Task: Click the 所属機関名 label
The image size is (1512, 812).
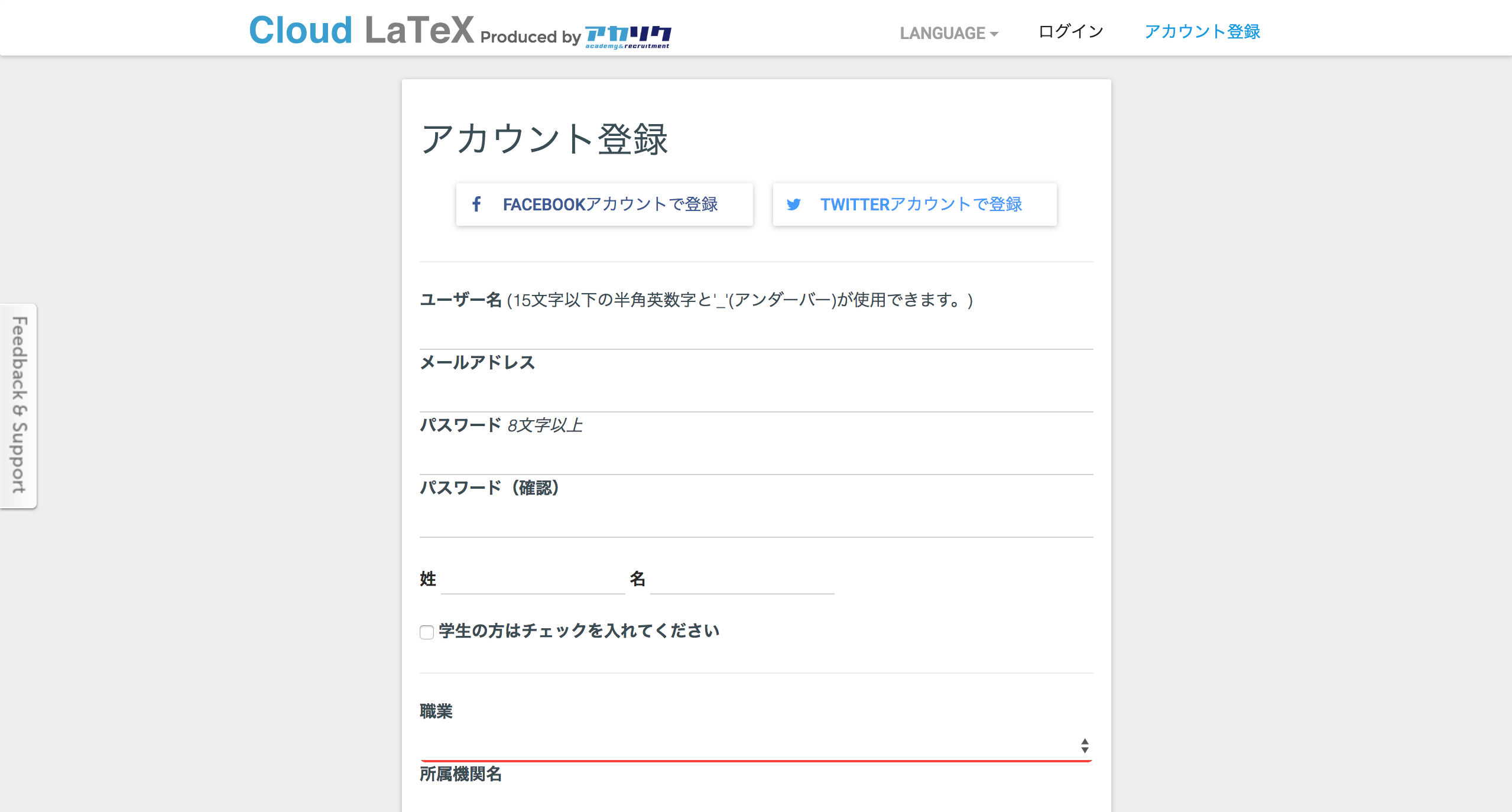Action: pos(460,774)
